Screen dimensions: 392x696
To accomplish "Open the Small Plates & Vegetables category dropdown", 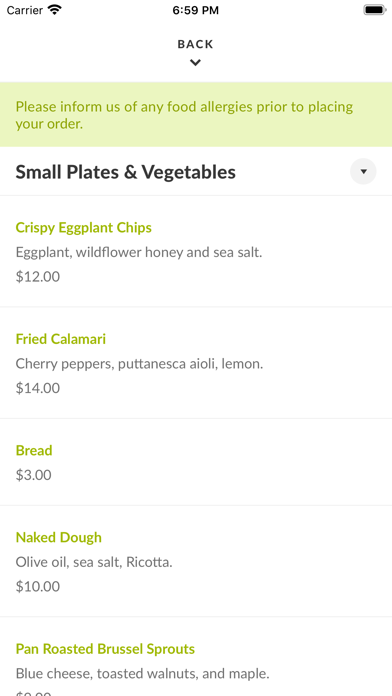I will click(x=363, y=171).
